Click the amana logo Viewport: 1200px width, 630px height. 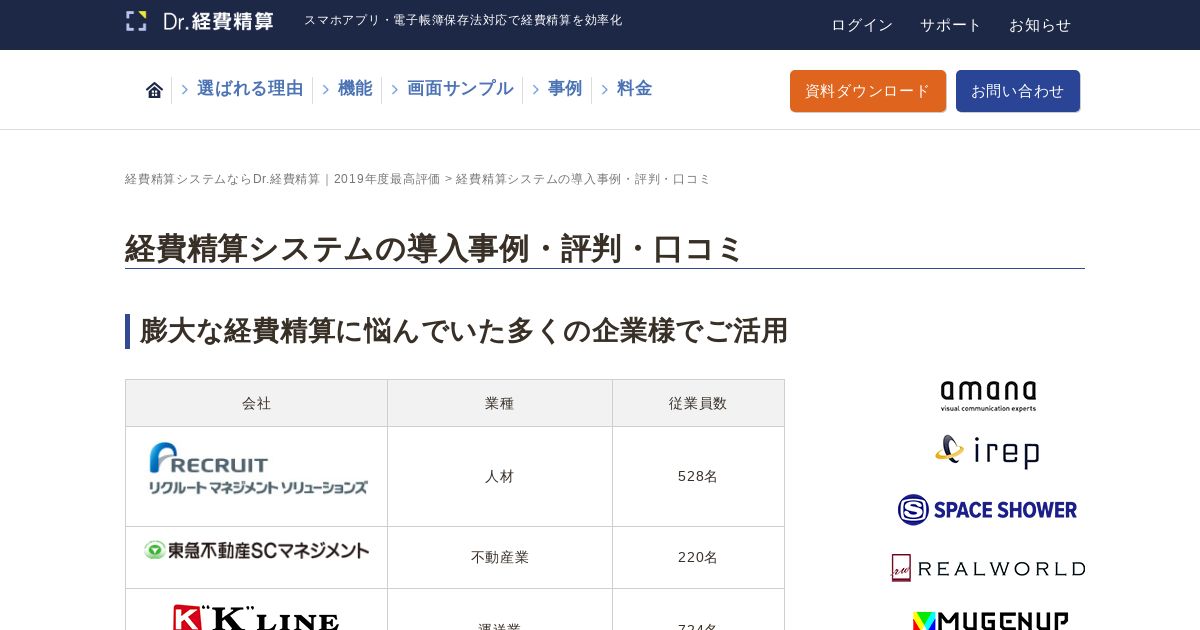pos(988,396)
